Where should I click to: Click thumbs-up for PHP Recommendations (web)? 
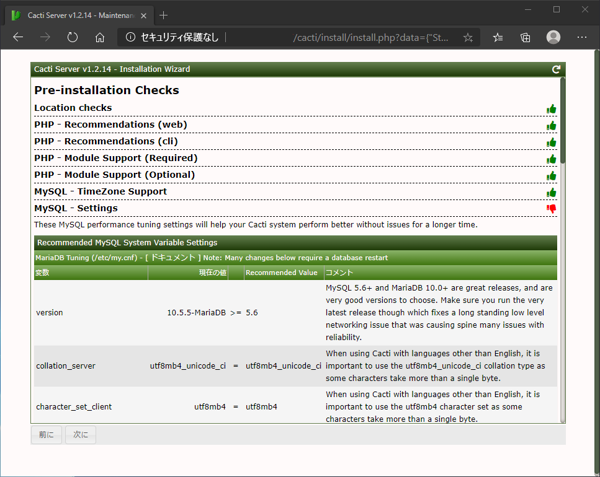pos(551,125)
